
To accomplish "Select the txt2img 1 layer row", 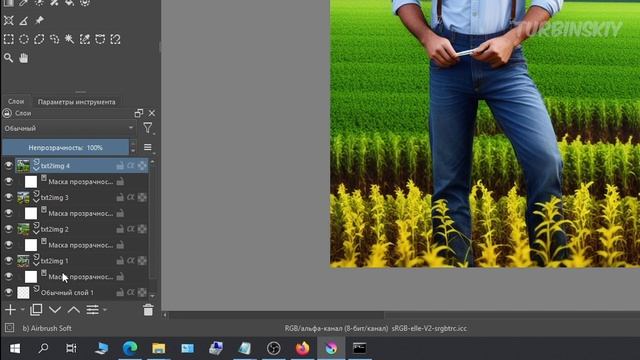I will (x=81, y=260).
